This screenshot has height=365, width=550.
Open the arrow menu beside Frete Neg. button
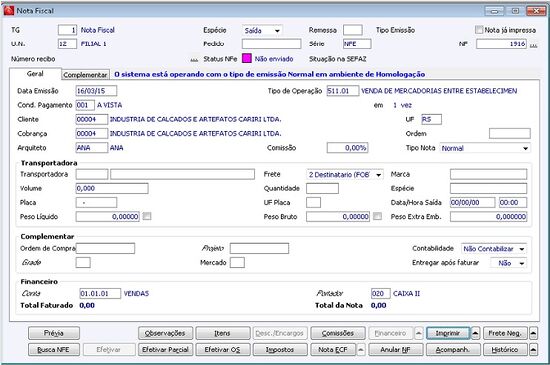533,333
